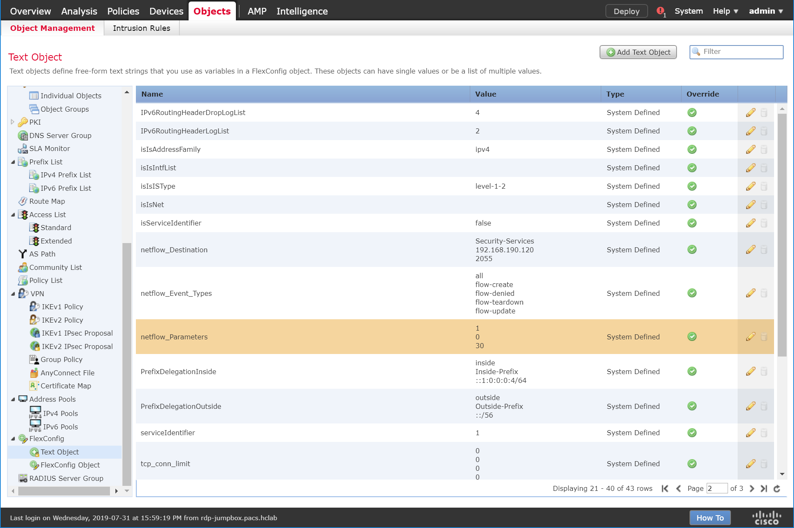Click override checkmark for PrefixDelegationInside
This screenshot has height=528, width=794.
pyautogui.click(x=692, y=372)
